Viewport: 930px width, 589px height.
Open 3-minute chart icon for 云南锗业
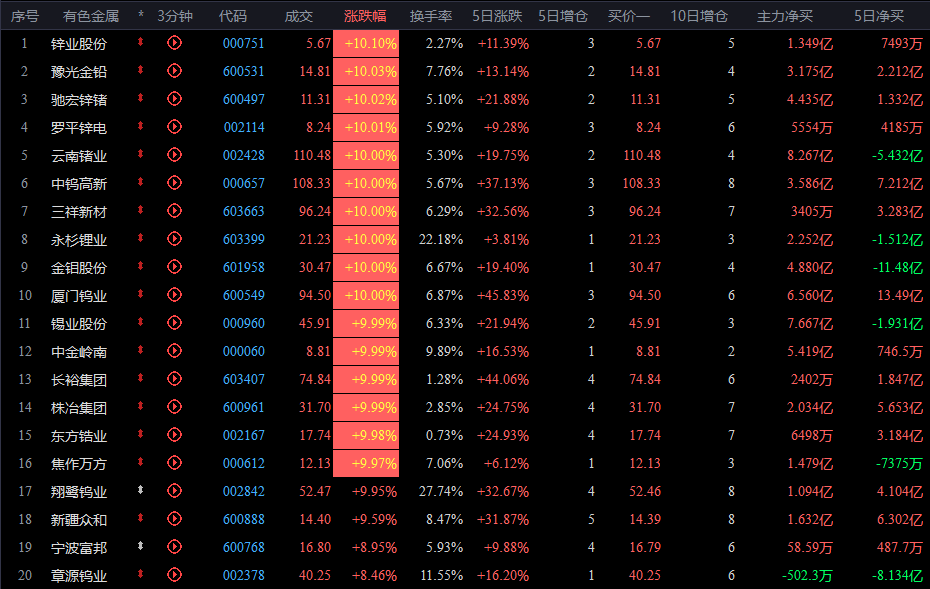click(174, 155)
